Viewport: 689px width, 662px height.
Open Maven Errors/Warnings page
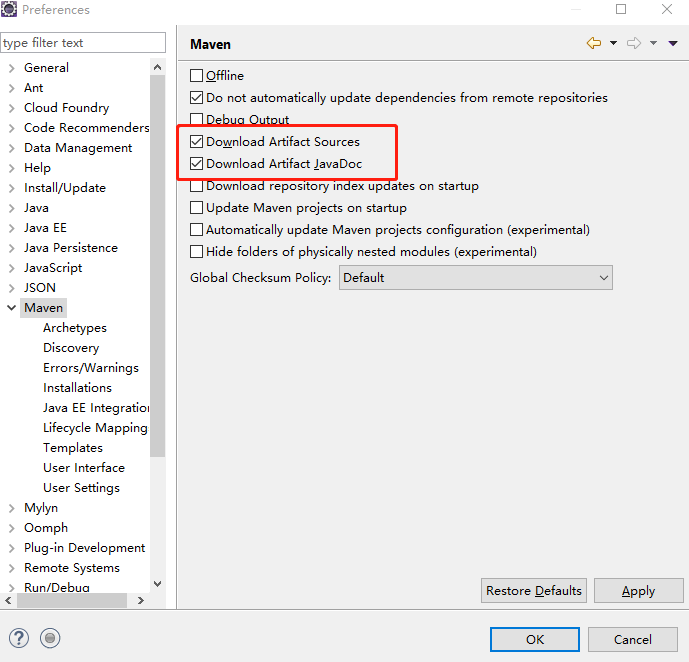coord(91,368)
